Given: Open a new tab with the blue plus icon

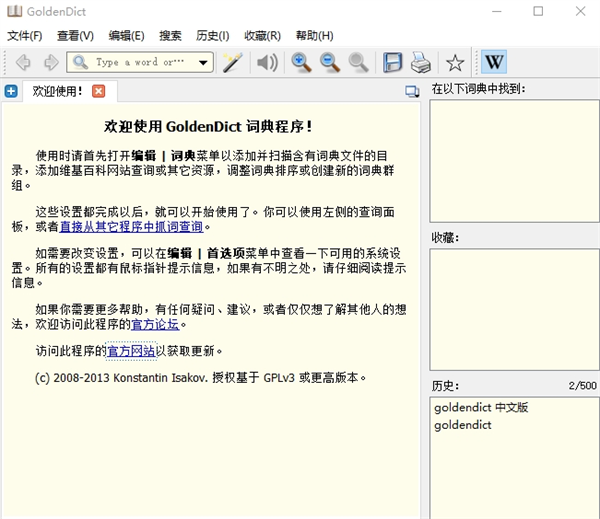Looking at the screenshot, I should click(11, 91).
